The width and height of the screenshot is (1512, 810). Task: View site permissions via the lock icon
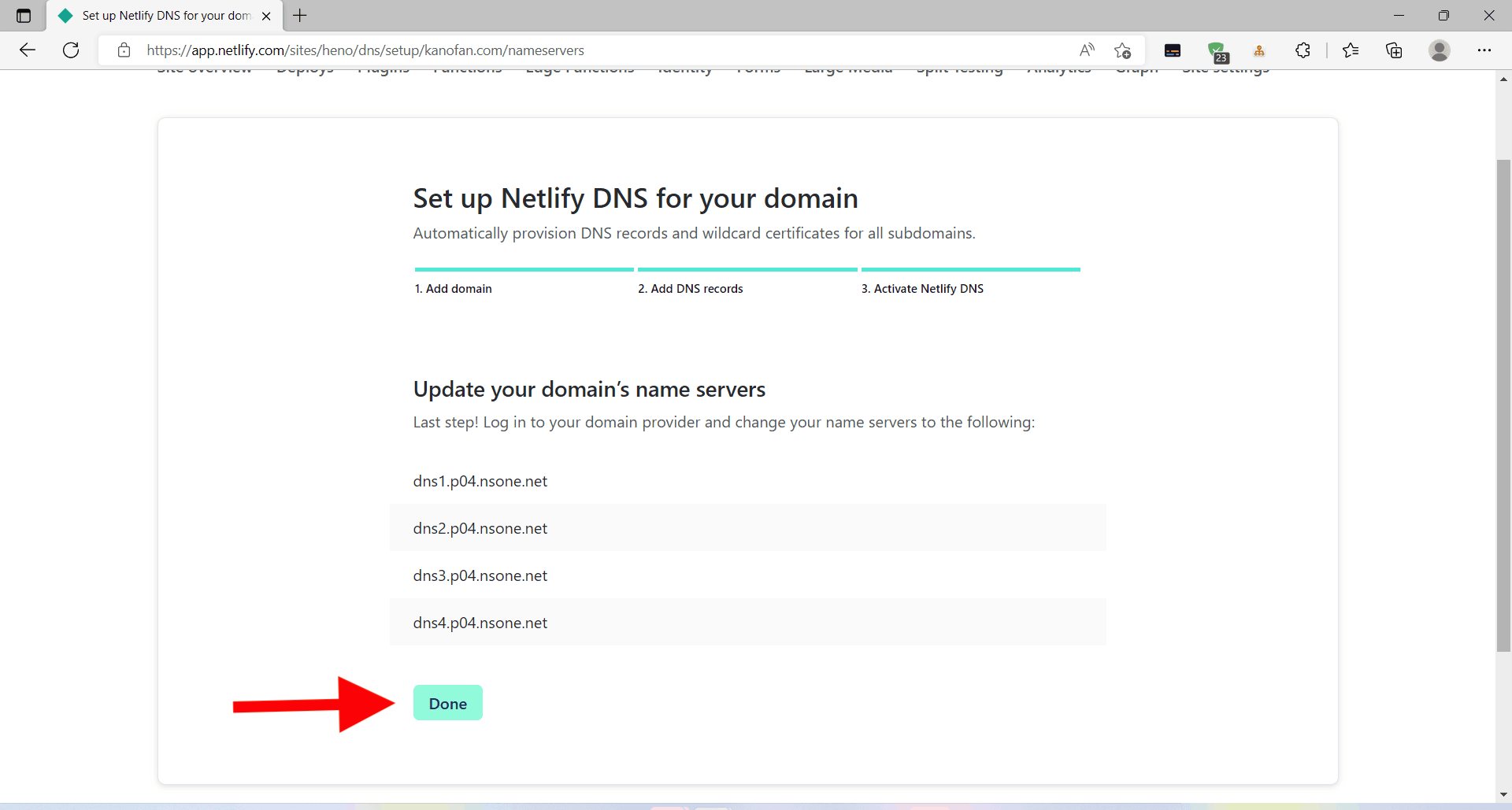(x=124, y=50)
